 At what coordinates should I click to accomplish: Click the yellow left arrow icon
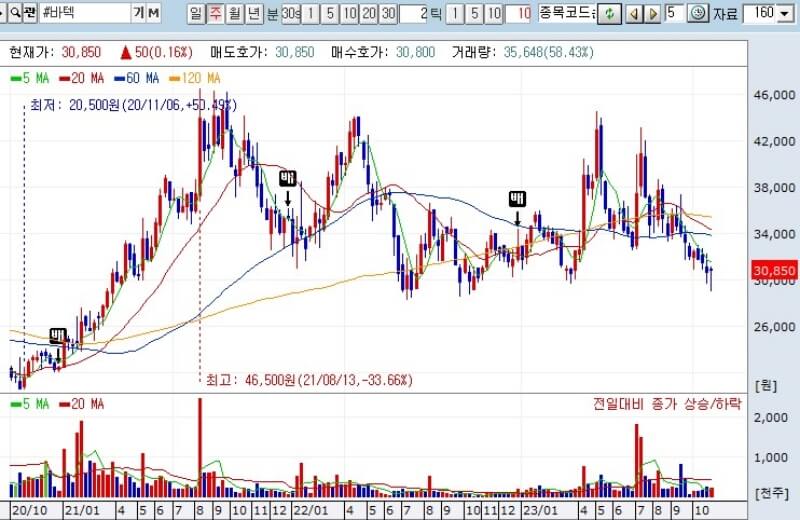pos(634,13)
